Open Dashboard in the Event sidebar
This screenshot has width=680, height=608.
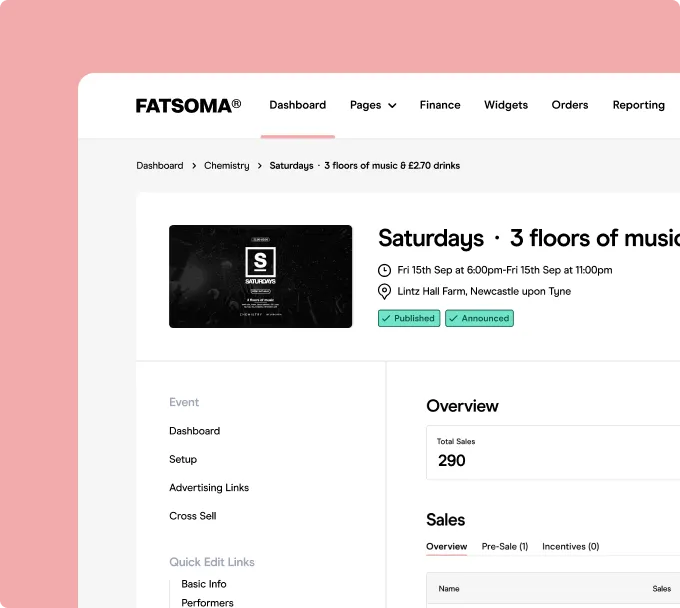(194, 431)
